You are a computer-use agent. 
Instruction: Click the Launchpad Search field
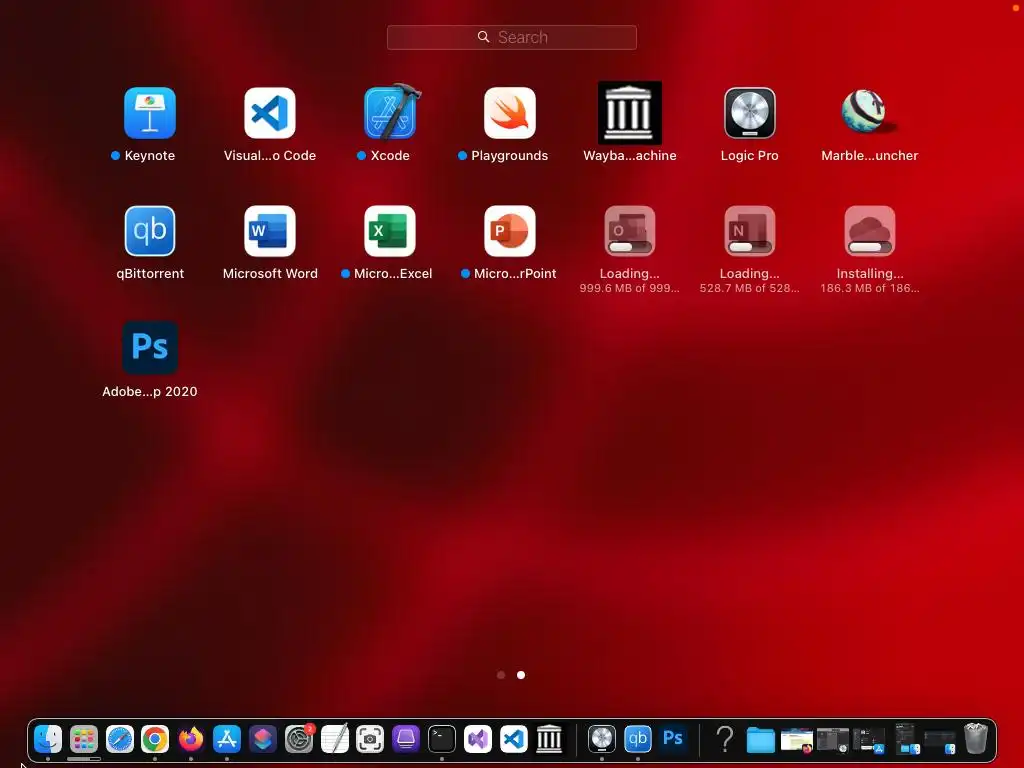tap(512, 37)
